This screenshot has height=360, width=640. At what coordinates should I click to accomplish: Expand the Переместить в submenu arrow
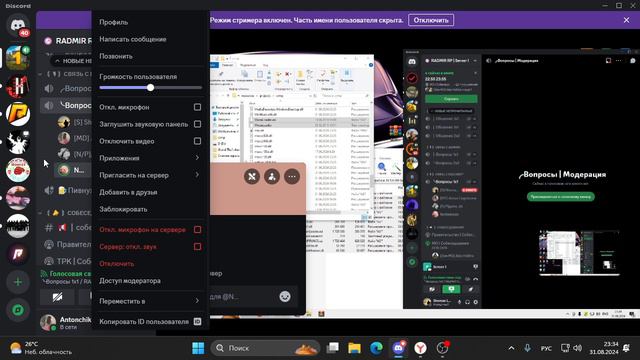(x=197, y=301)
